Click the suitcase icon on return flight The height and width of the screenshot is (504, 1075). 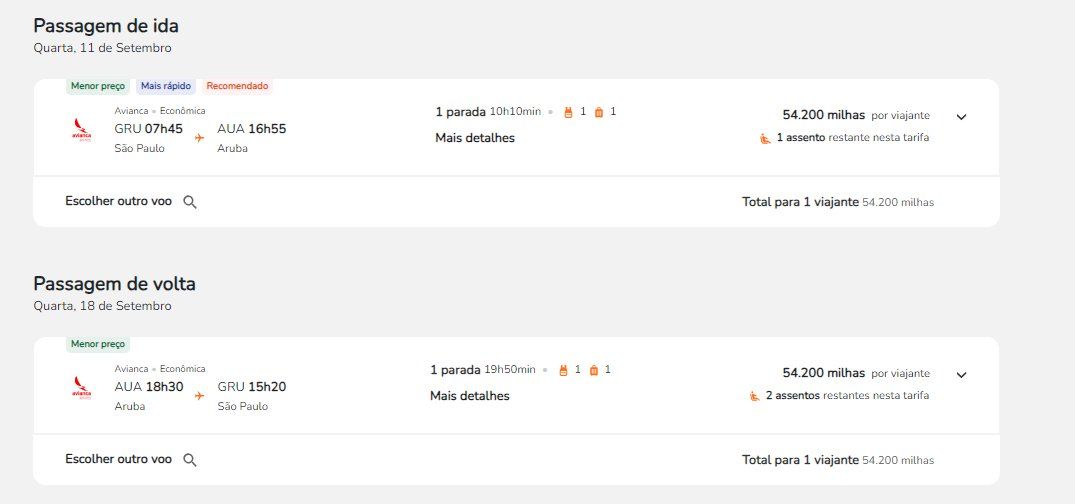(594, 370)
